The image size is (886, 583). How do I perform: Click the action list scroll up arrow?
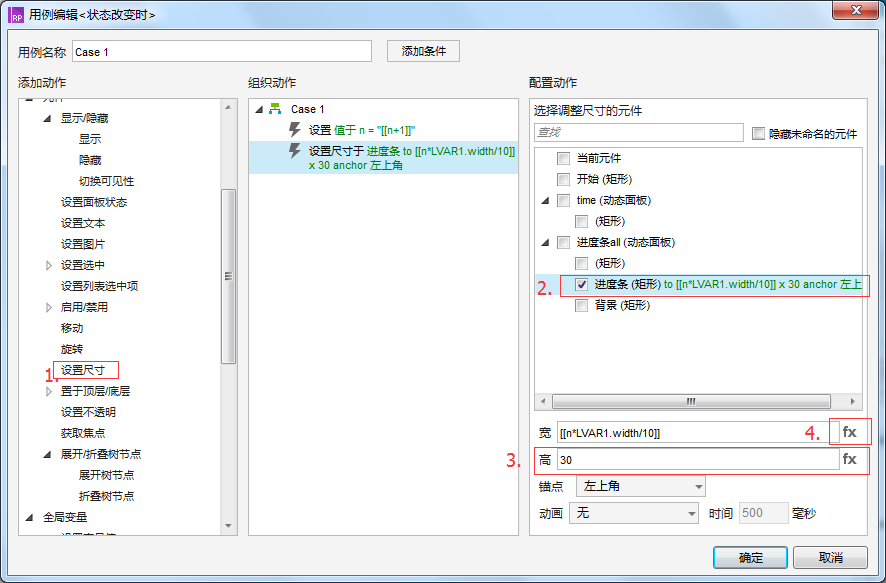click(x=228, y=107)
